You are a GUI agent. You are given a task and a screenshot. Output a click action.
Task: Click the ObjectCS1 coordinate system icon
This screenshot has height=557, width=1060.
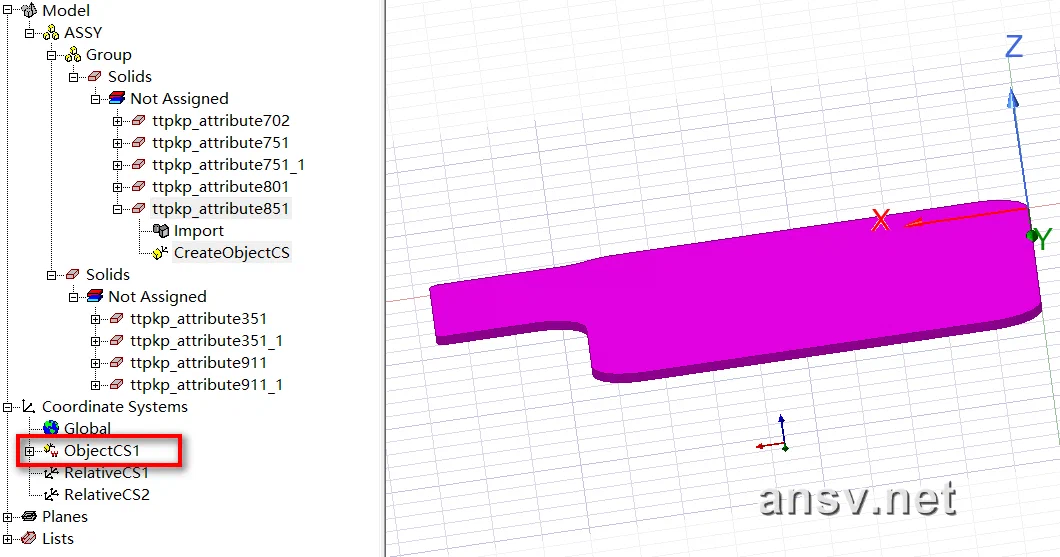[x=51, y=450]
